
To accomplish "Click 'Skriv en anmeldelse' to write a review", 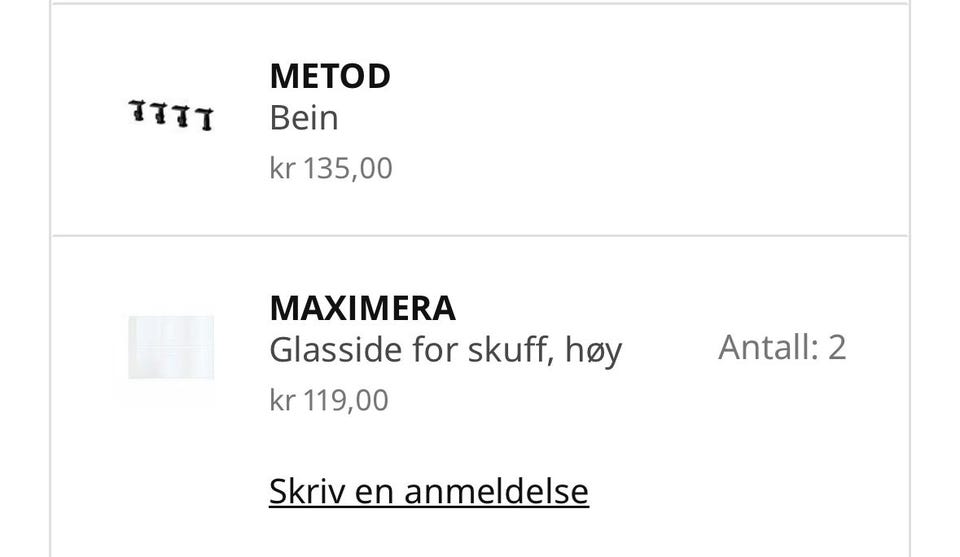I will 428,491.
